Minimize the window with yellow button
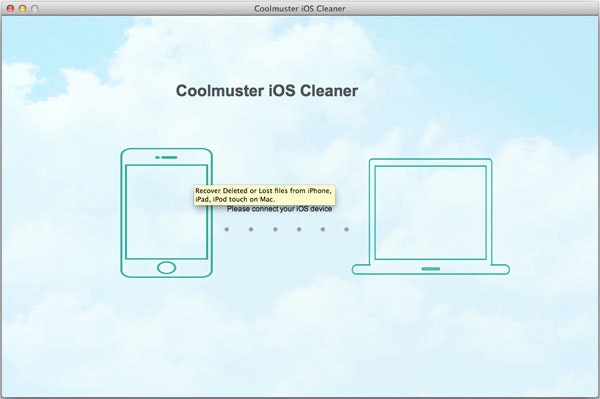600x399 pixels. point(23,8)
